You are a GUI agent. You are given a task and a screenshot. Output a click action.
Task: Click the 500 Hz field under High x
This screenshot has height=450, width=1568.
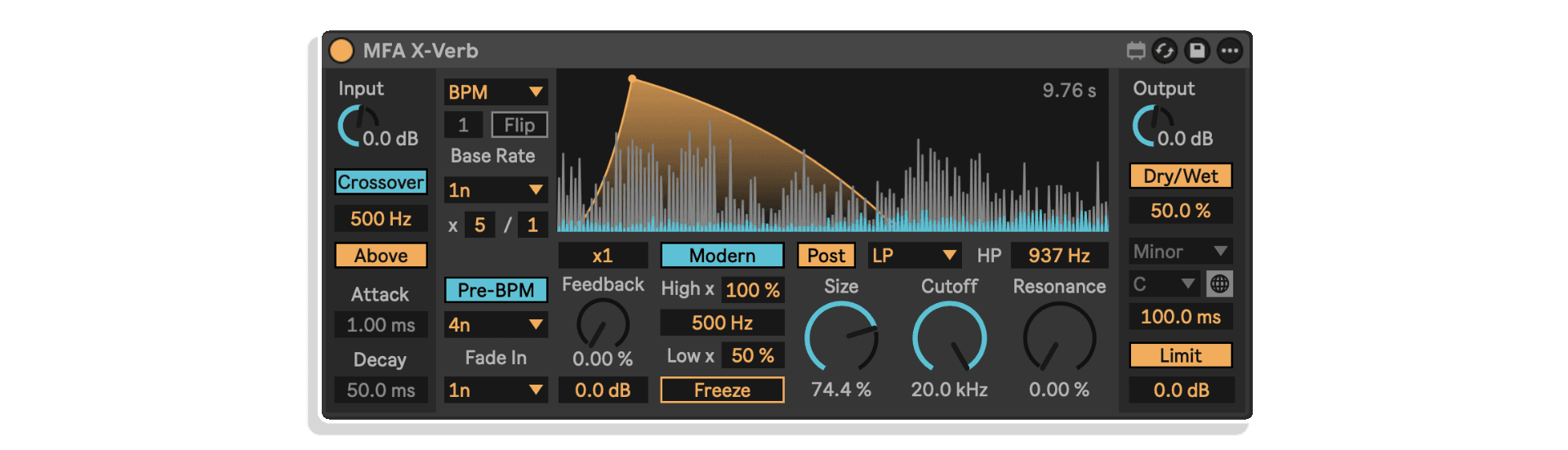[x=722, y=323]
